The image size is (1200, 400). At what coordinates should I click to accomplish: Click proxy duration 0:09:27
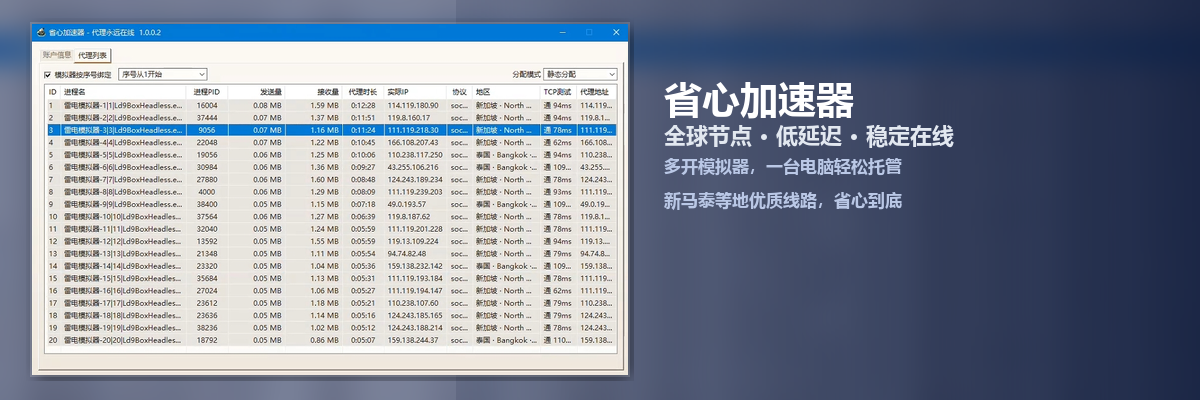click(x=363, y=167)
